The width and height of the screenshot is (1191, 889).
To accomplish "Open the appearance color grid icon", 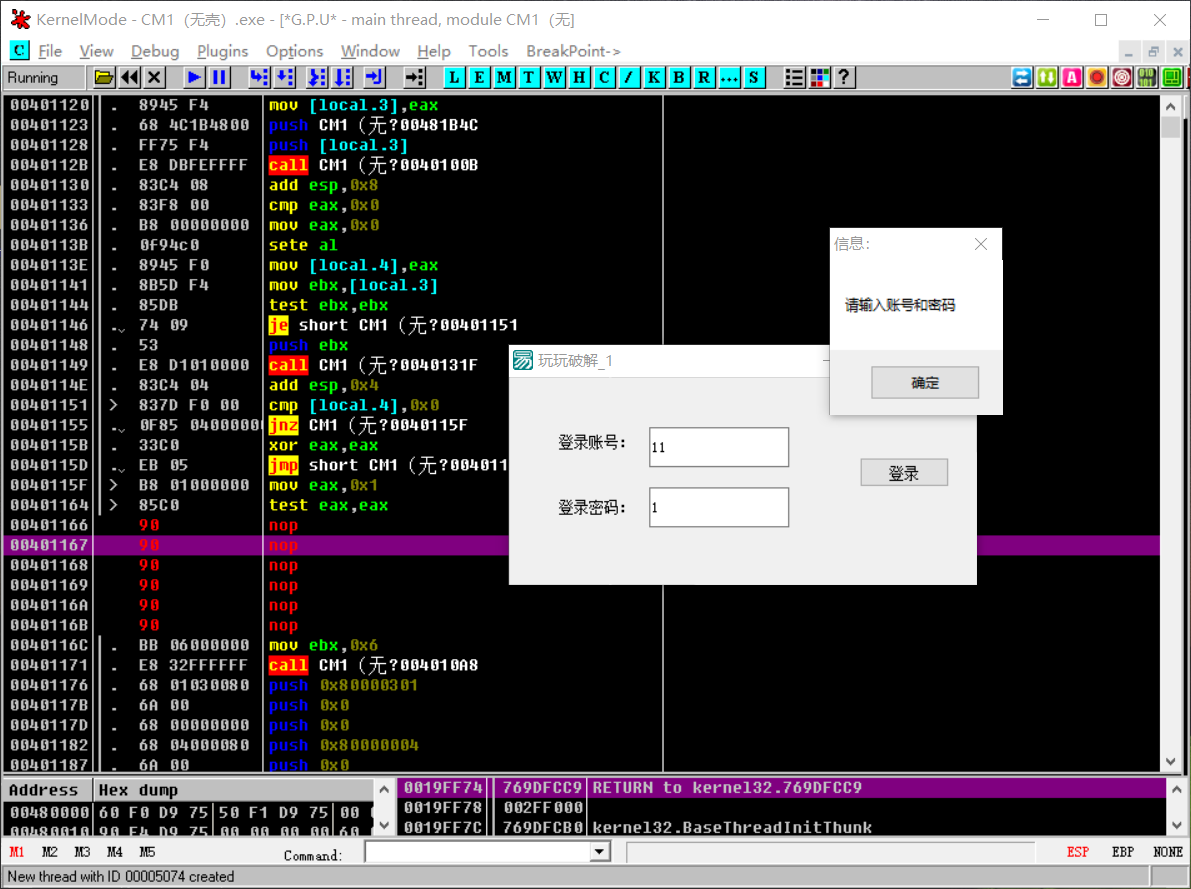I will [x=820, y=77].
